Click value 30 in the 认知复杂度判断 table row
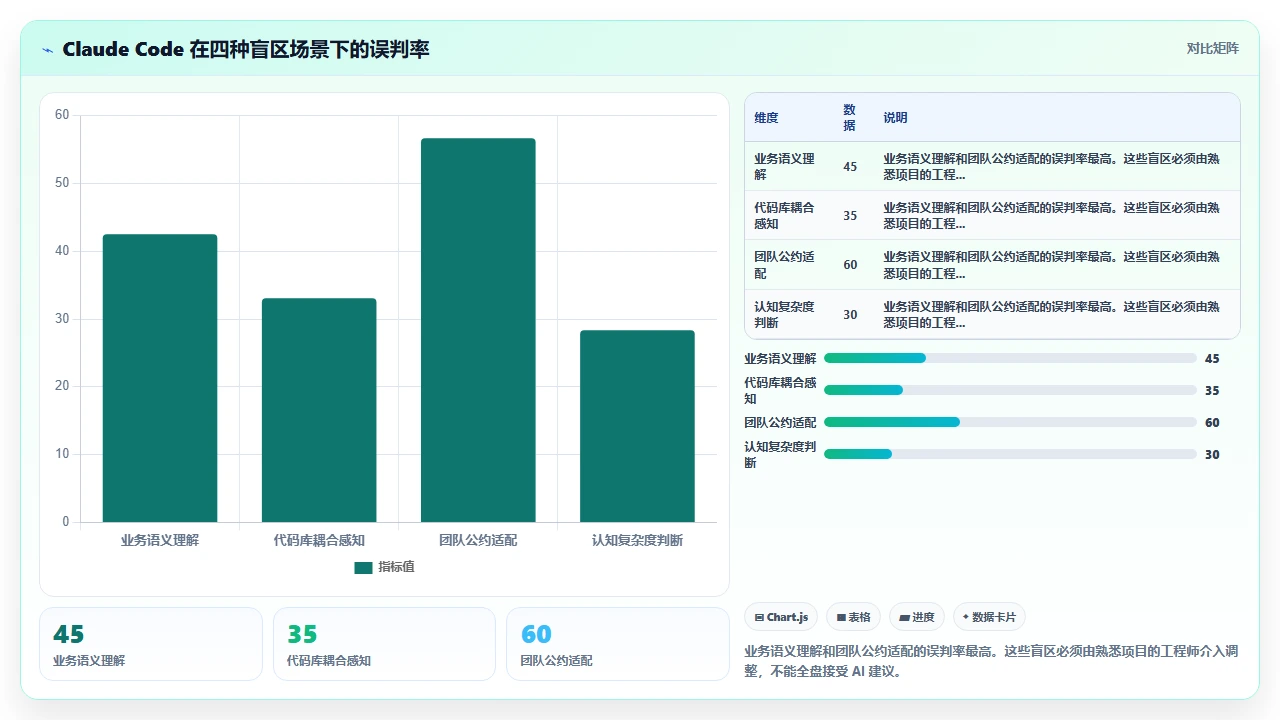Viewport: 1280px width, 720px height. [x=850, y=315]
